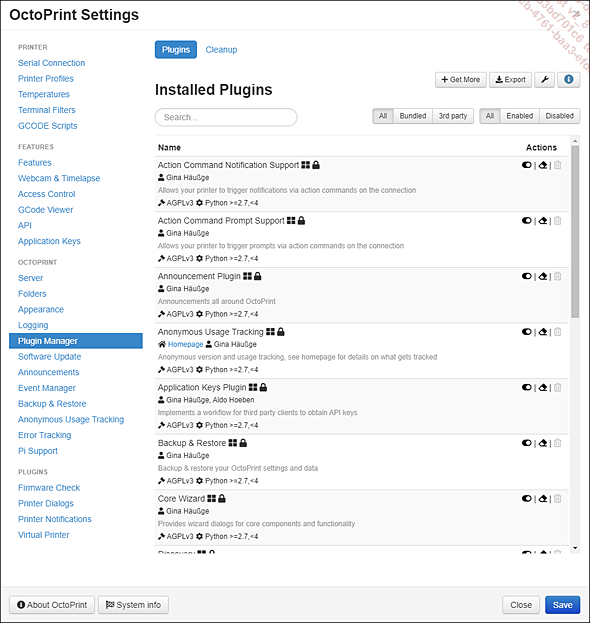Click cleanup eraser for Application Keys Plugin
The width and height of the screenshot is (590, 623).
point(543,387)
